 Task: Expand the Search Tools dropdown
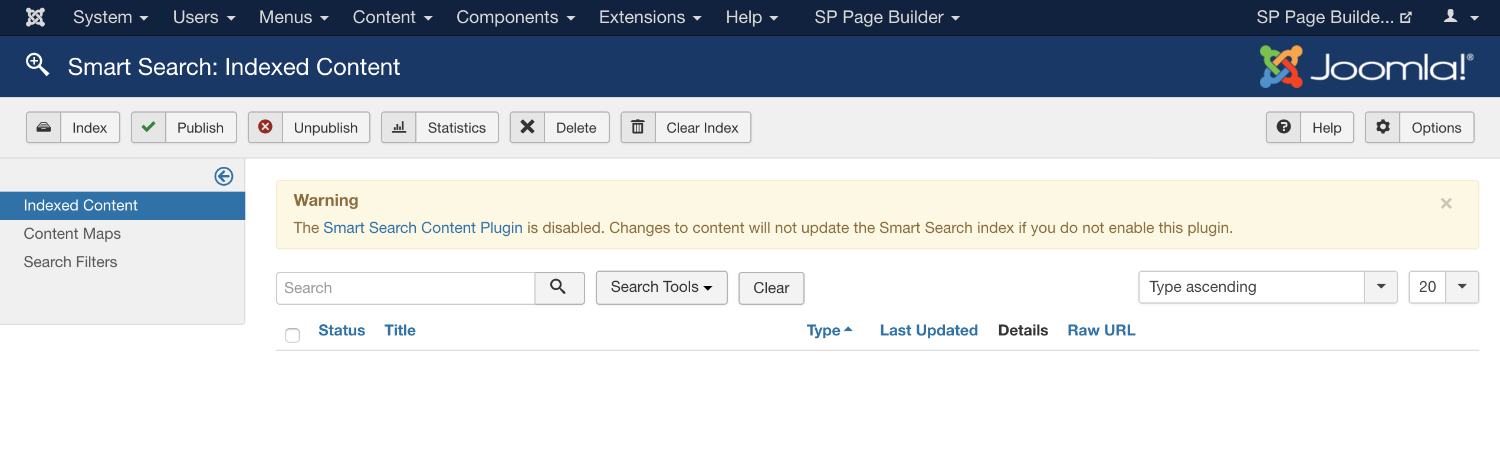click(x=661, y=287)
